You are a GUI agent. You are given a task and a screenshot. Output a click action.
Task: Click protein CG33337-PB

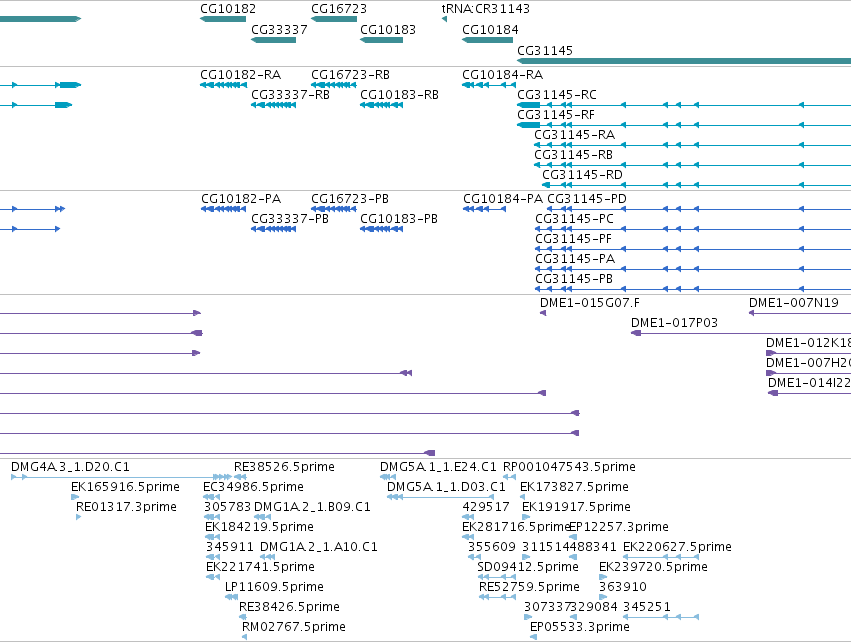tap(274, 230)
